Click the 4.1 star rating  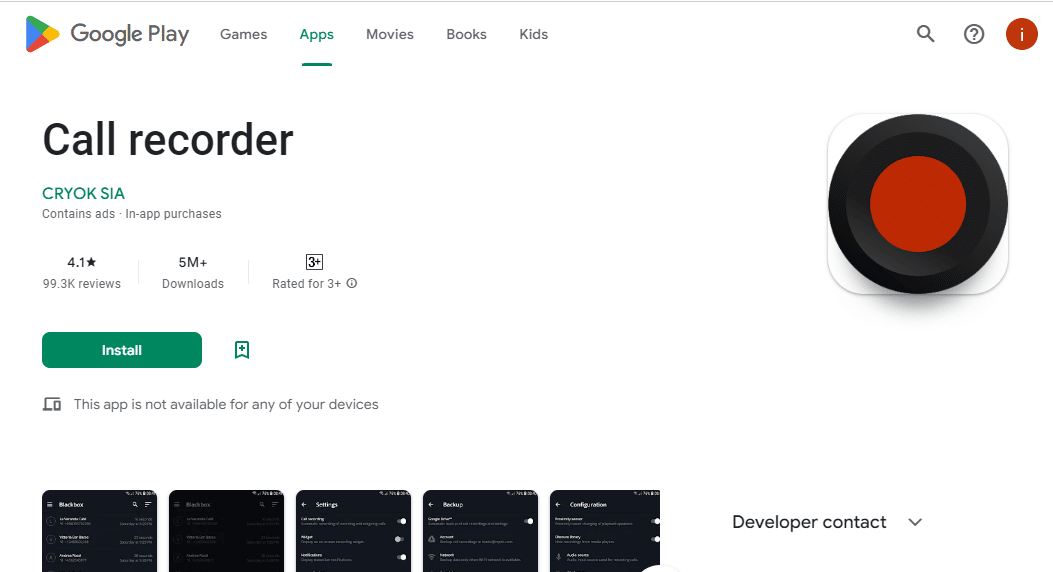pos(81,262)
